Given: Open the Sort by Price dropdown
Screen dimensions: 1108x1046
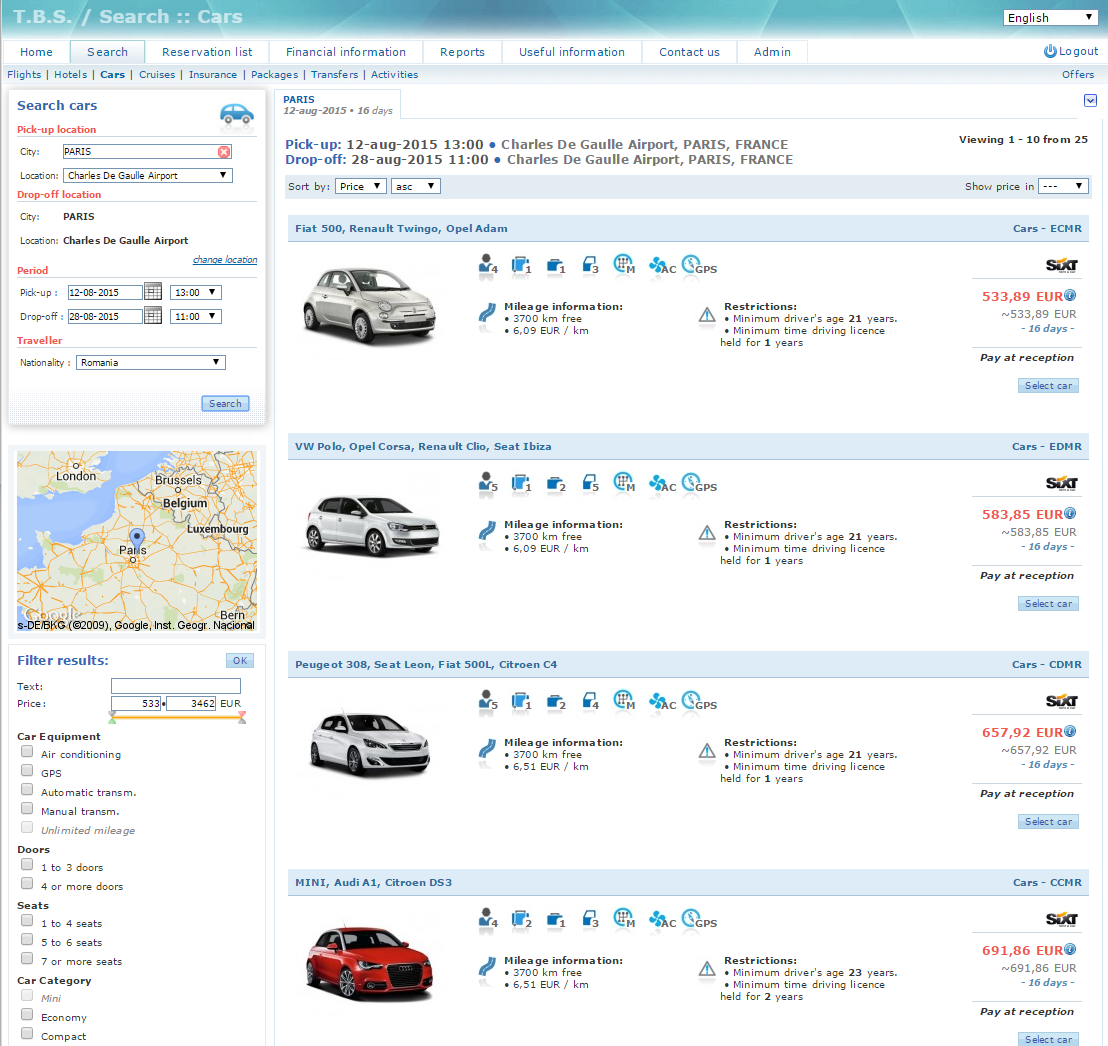Looking at the screenshot, I should (x=360, y=187).
